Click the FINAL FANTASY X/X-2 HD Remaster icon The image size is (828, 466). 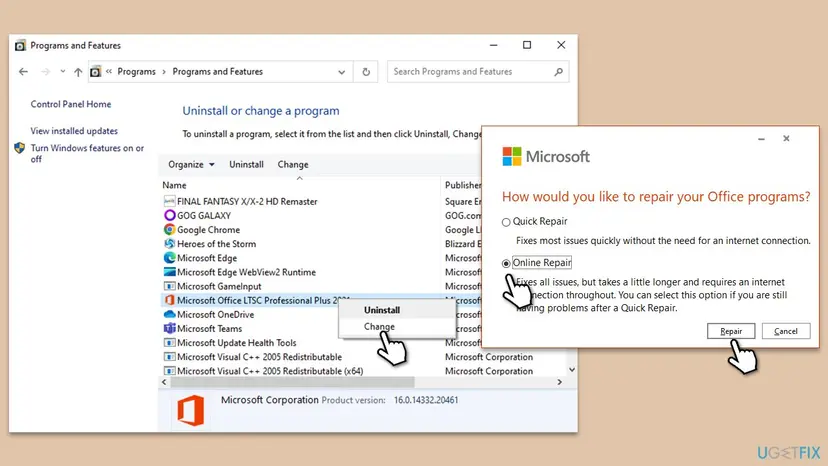click(x=169, y=201)
